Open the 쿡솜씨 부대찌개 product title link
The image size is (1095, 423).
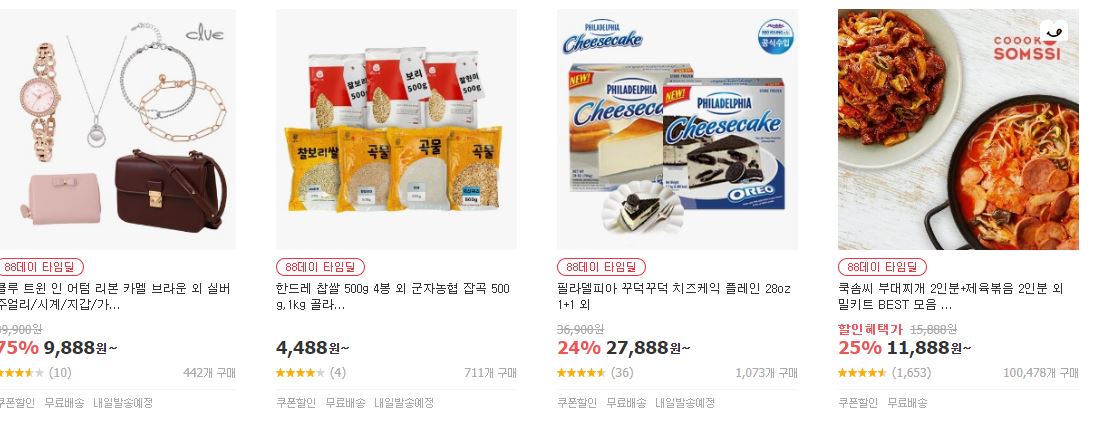(x=950, y=297)
